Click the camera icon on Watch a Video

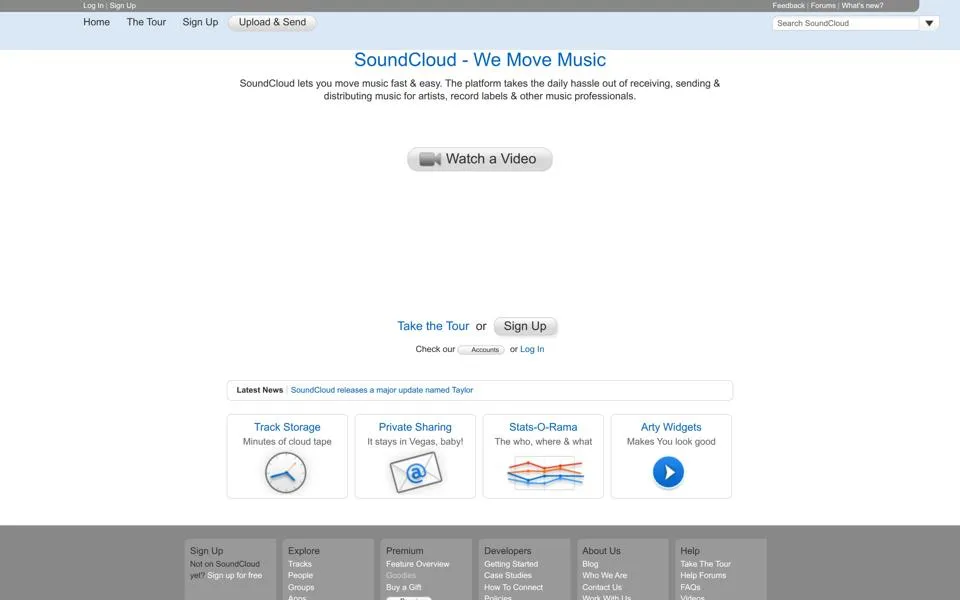tap(430, 159)
